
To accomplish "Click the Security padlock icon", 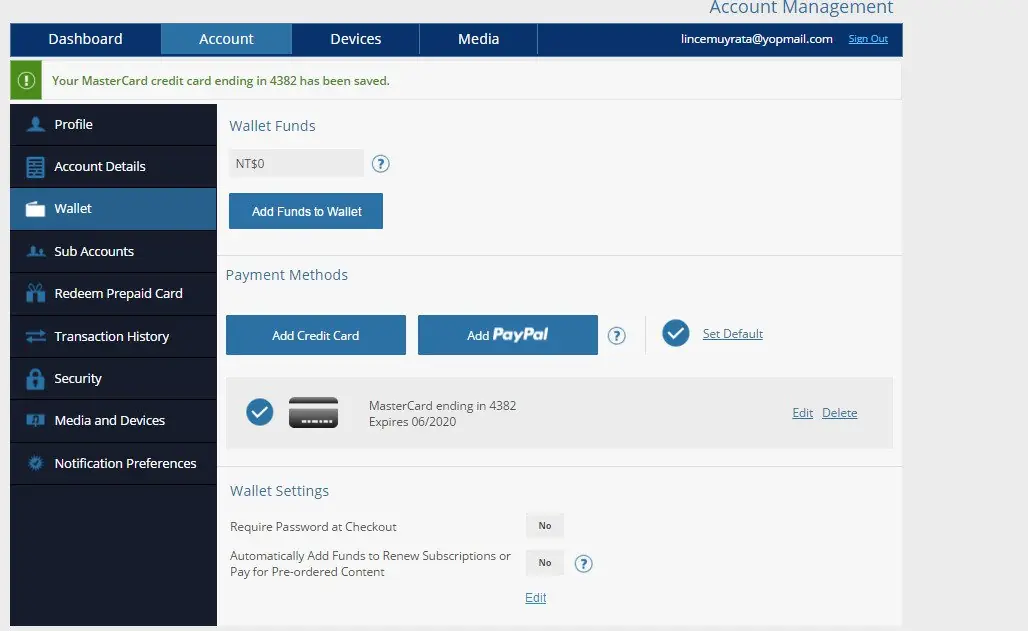I will coord(35,378).
